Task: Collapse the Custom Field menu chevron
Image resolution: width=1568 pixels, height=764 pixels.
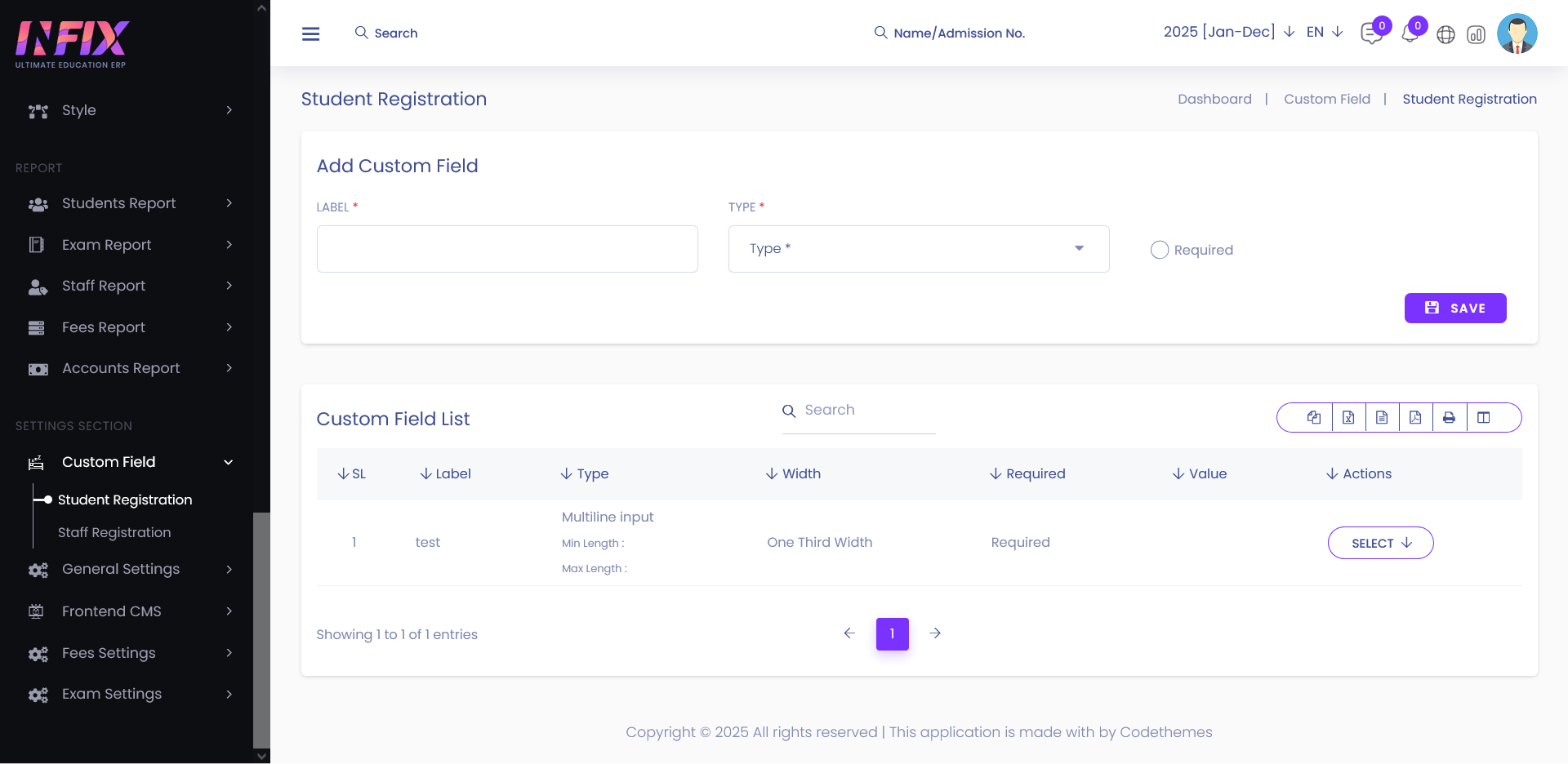Action: [x=229, y=462]
